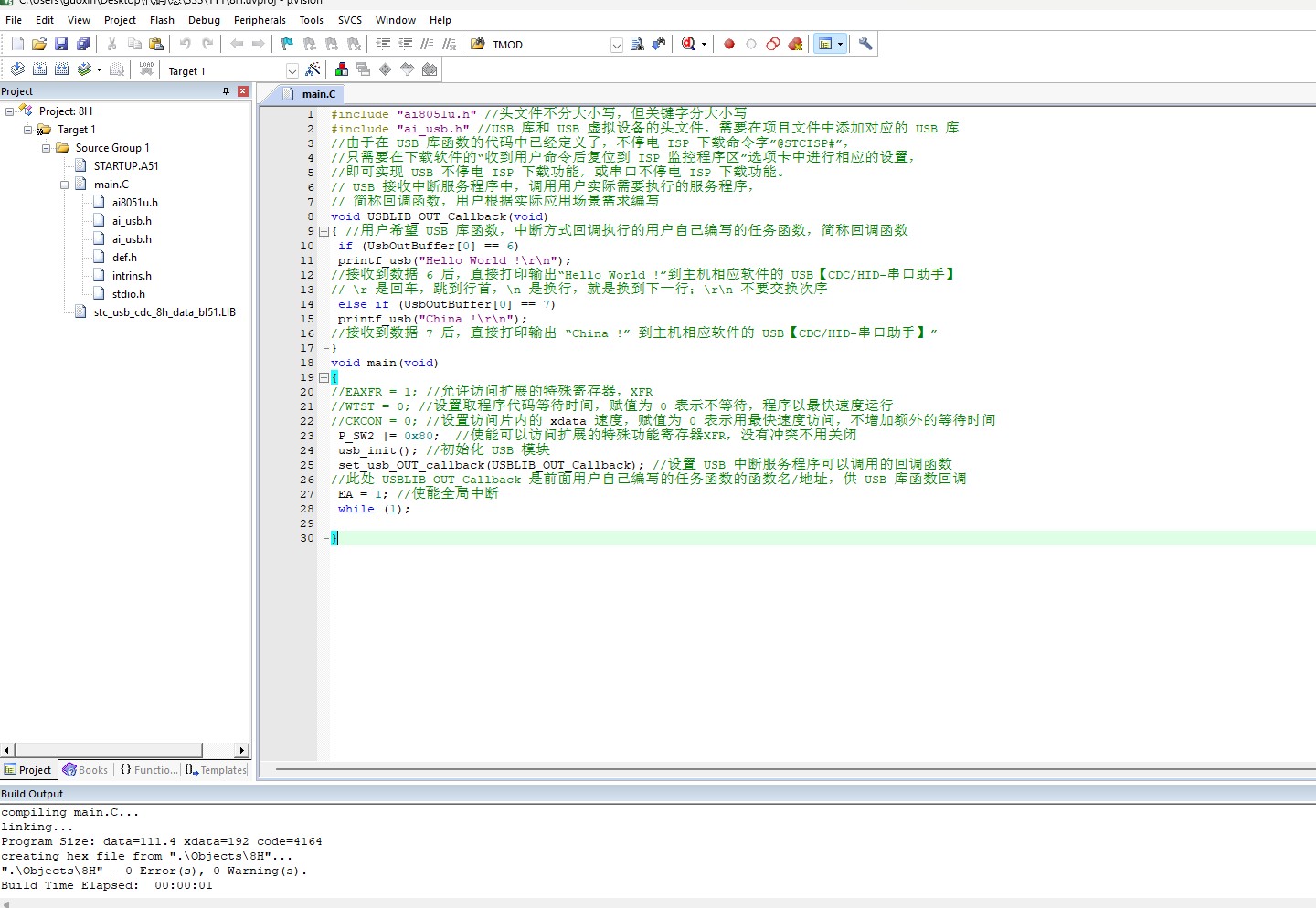The height and width of the screenshot is (908, 1316).
Task: Click the Find text document icon
Action: (x=637, y=44)
